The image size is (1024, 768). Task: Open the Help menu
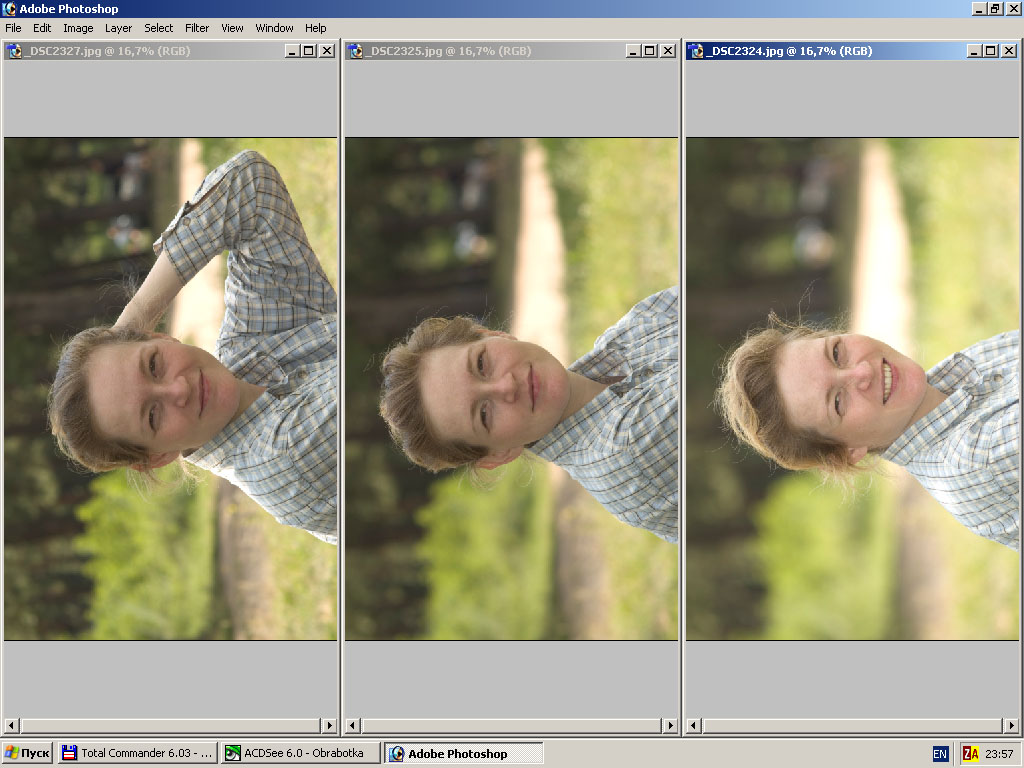coord(315,28)
